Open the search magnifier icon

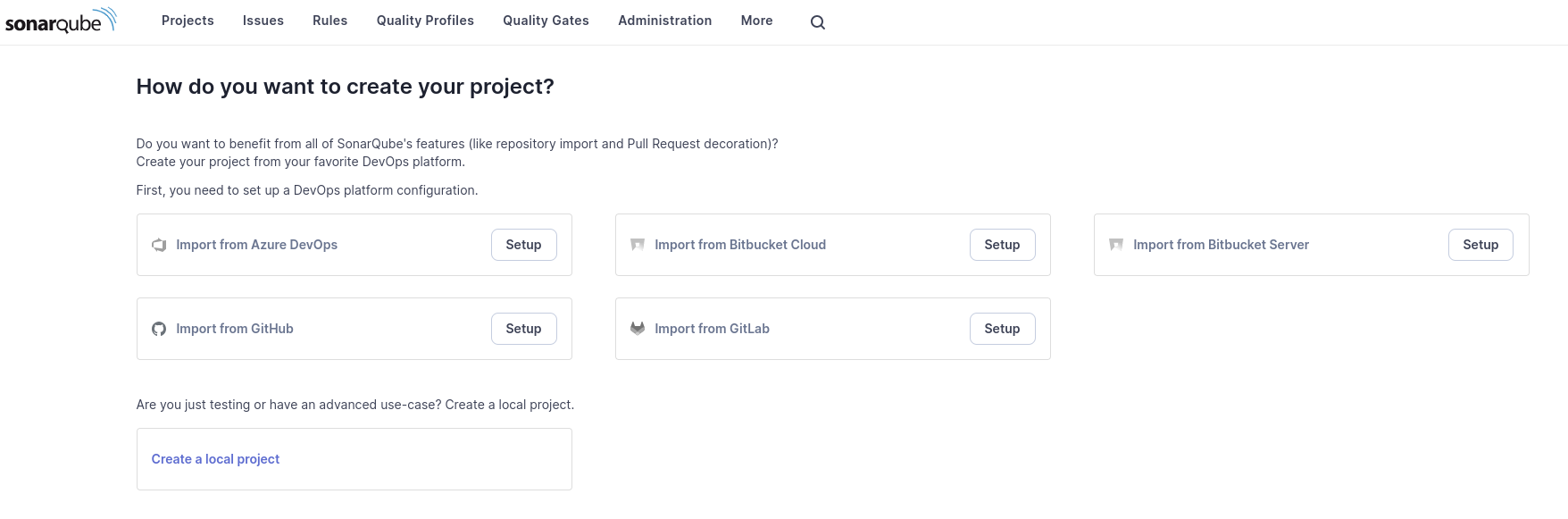pos(817,22)
